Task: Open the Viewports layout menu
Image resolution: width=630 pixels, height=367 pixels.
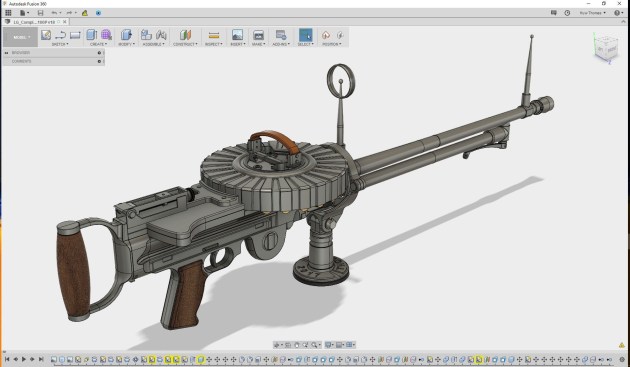Action: 350,345
